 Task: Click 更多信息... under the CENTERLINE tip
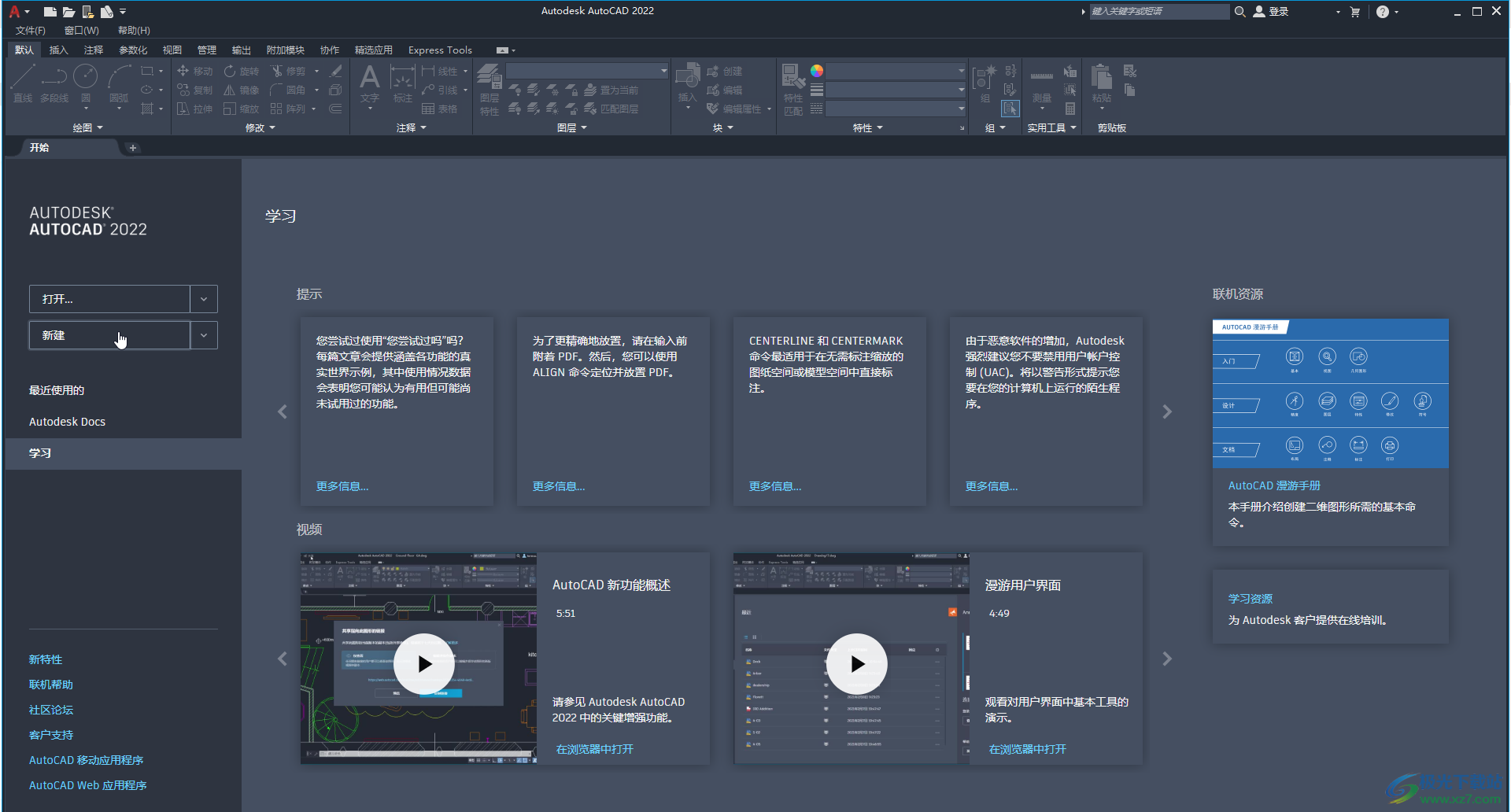(x=775, y=486)
